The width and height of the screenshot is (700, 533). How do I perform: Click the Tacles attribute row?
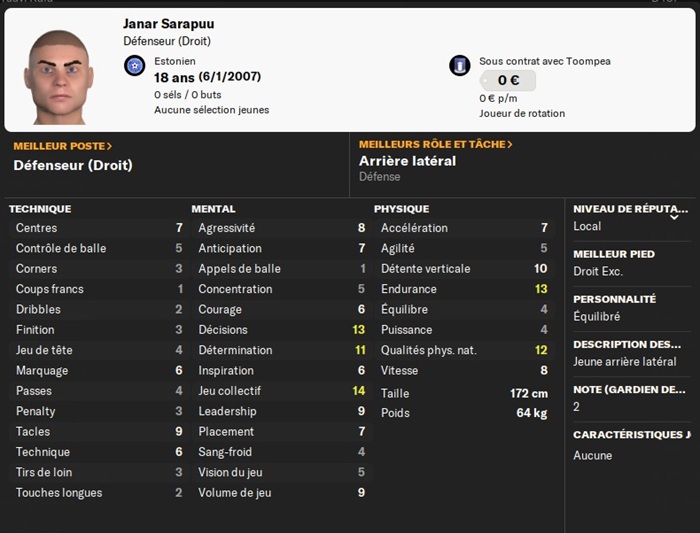click(x=98, y=432)
